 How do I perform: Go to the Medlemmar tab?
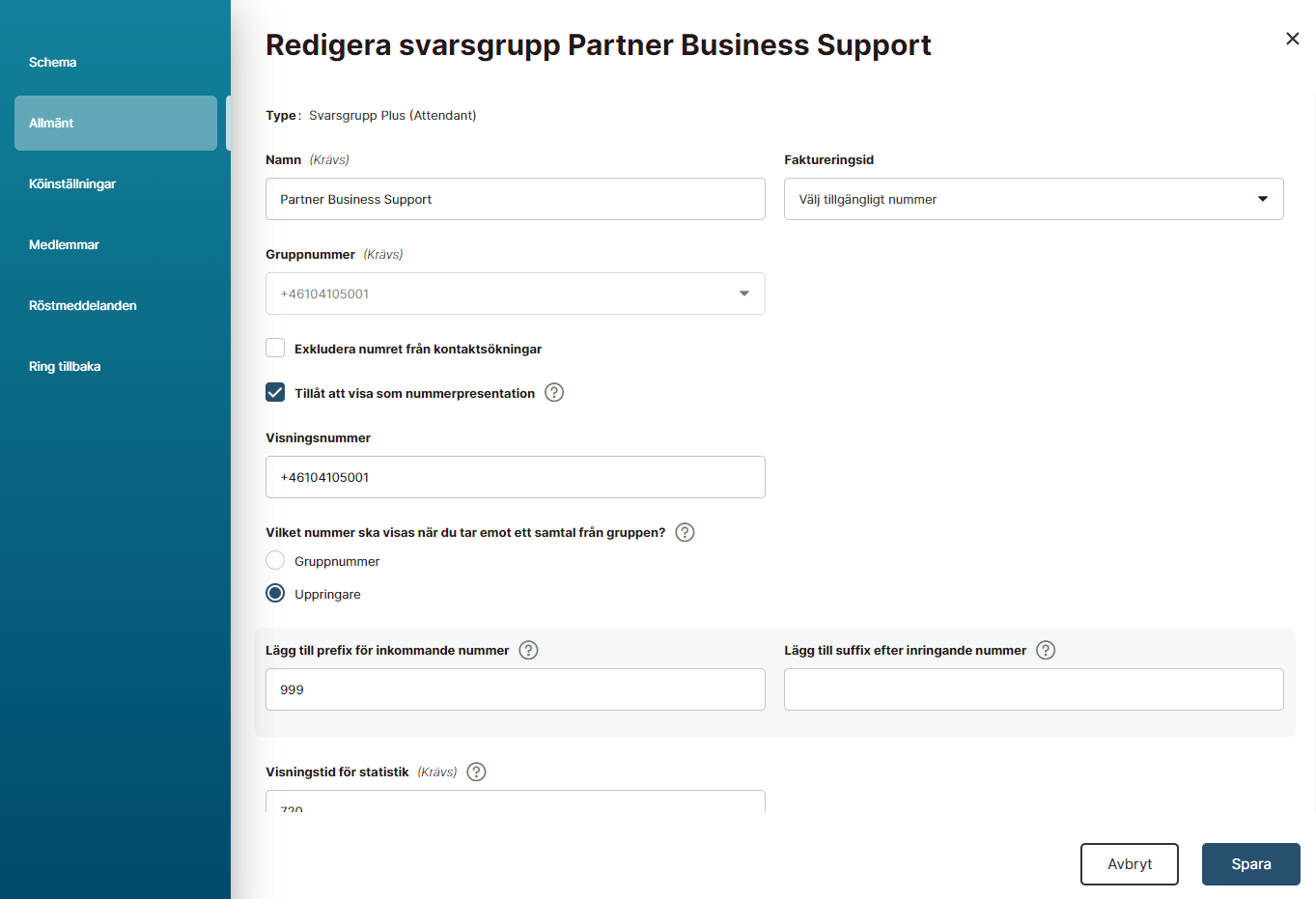point(64,244)
